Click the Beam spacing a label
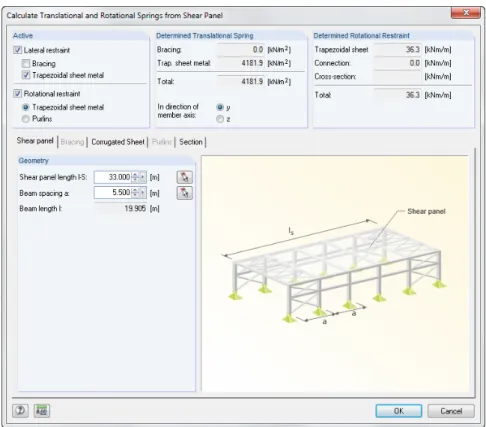486x427 pixels. tap(44, 193)
